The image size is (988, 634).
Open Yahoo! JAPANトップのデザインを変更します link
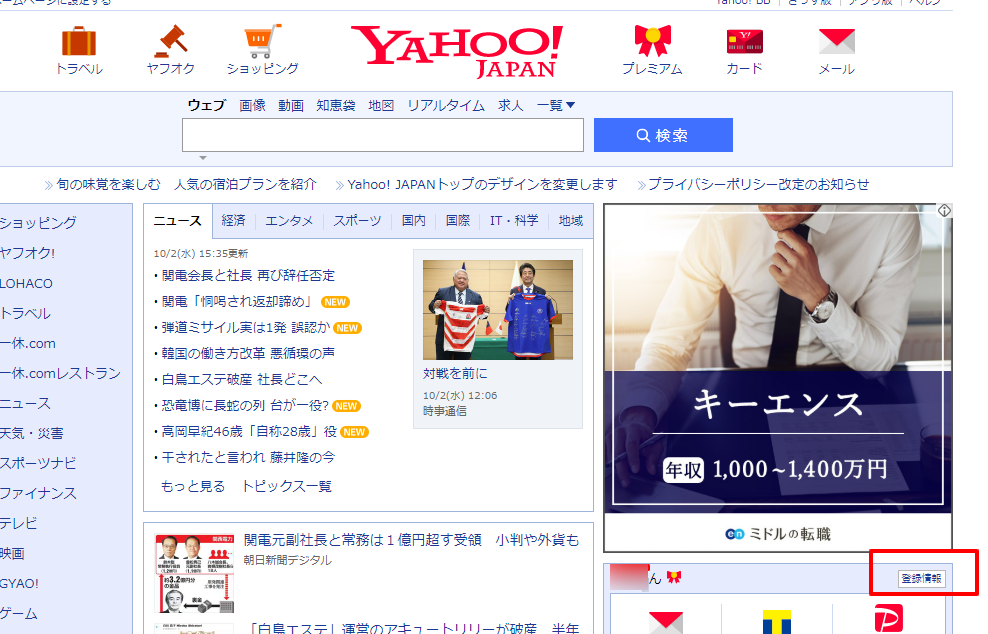pyautogui.click(x=482, y=184)
